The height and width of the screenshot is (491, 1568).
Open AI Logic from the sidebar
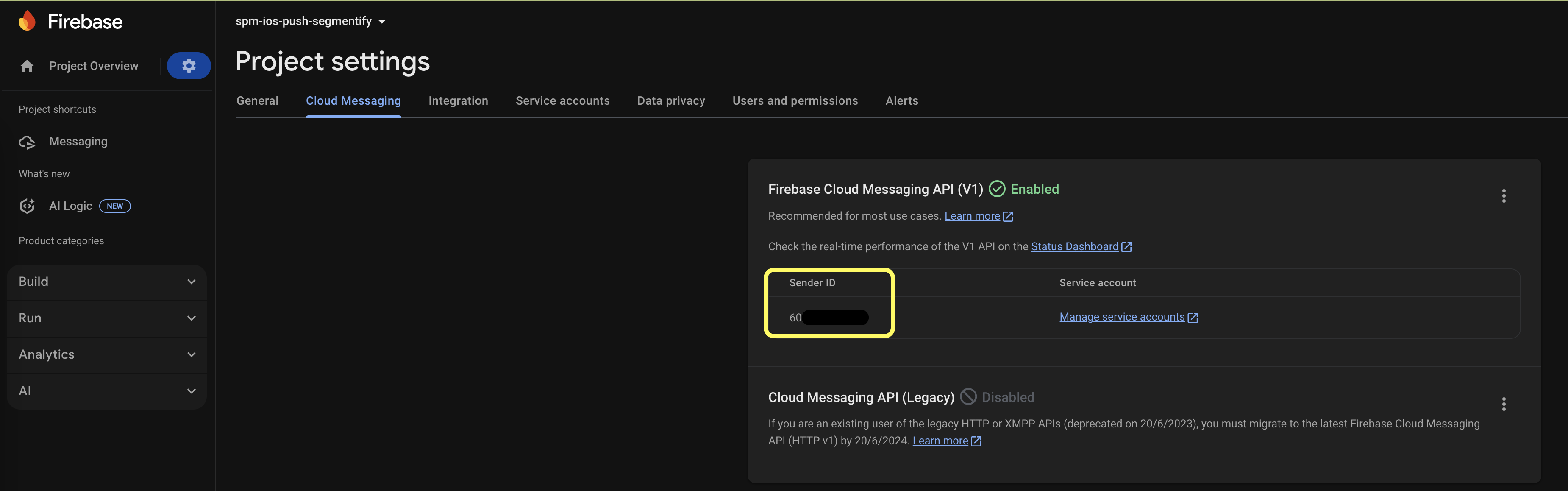70,205
